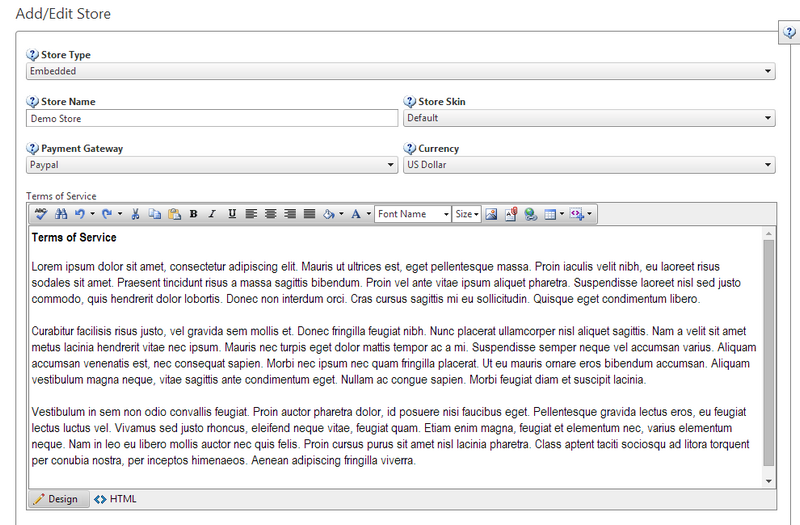Viewport: 800px width, 525px height.
Task: Click the spell check icon
Action: [x=41, y=214]
